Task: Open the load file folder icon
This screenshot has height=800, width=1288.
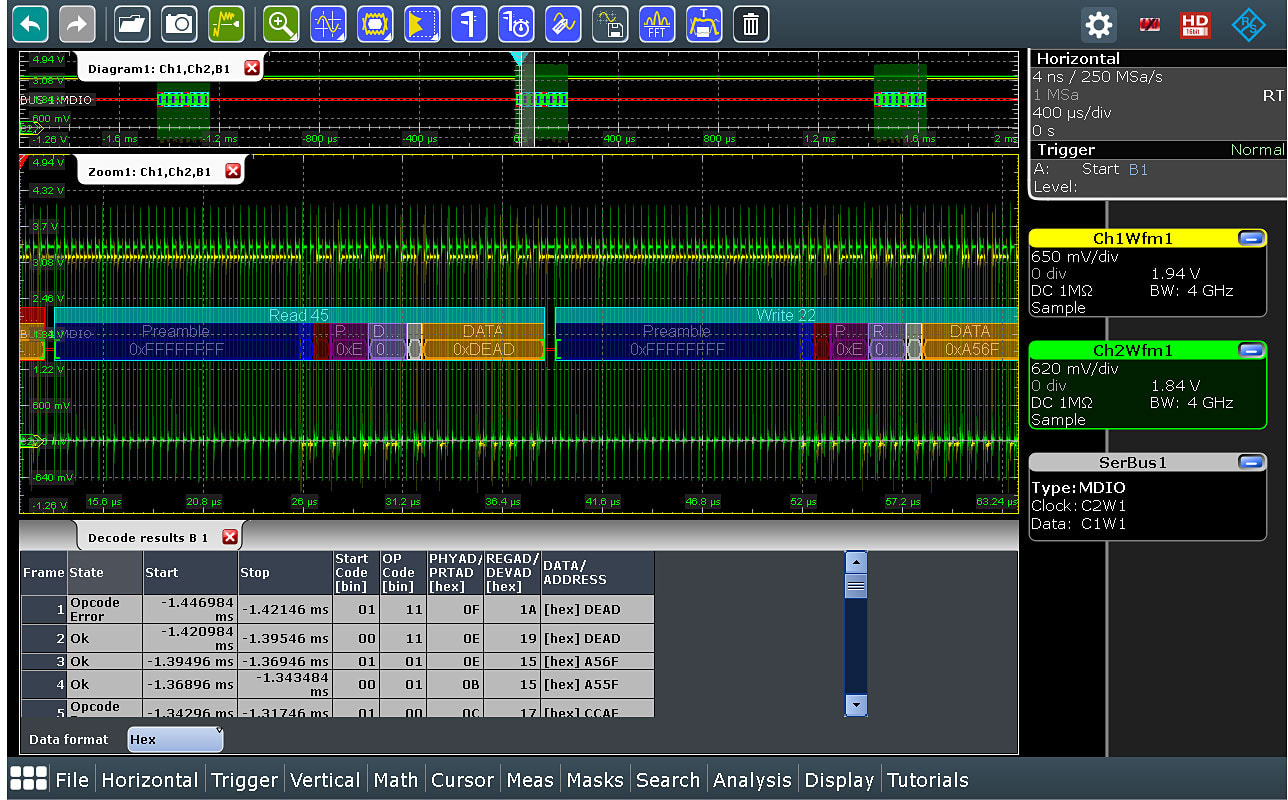Action: click(132, 23)
